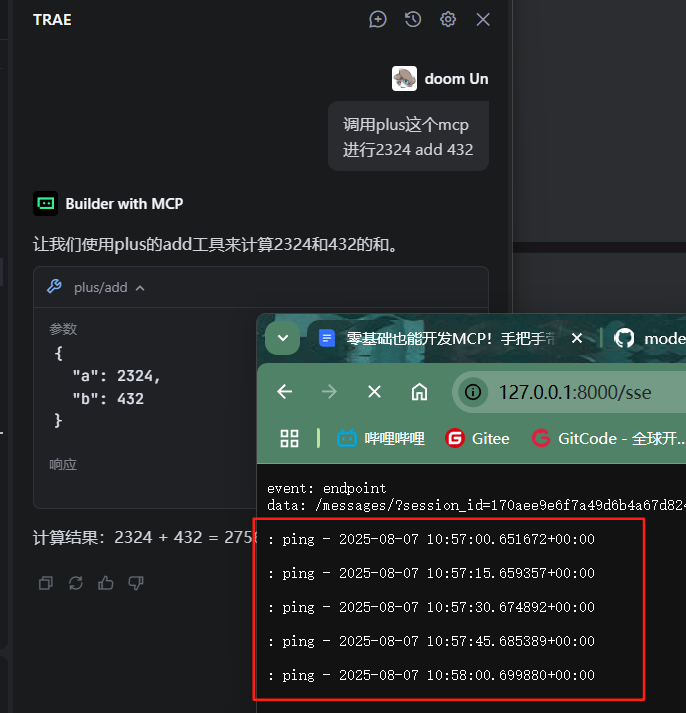
Task: Open TRAE settings gear icon
Action: pos(448,20)
